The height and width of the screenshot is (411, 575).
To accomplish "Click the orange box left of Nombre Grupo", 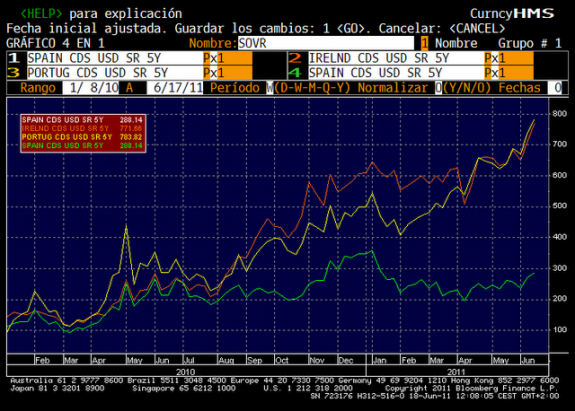I will point(424,43).
